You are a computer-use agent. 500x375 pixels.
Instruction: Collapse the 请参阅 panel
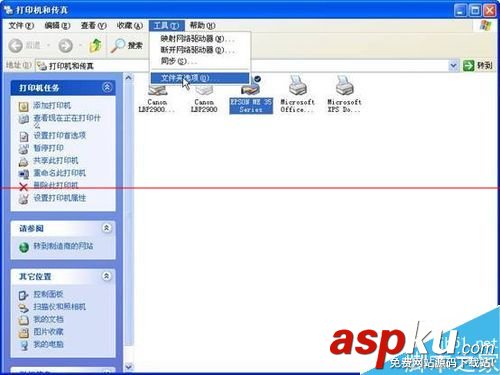106,228
